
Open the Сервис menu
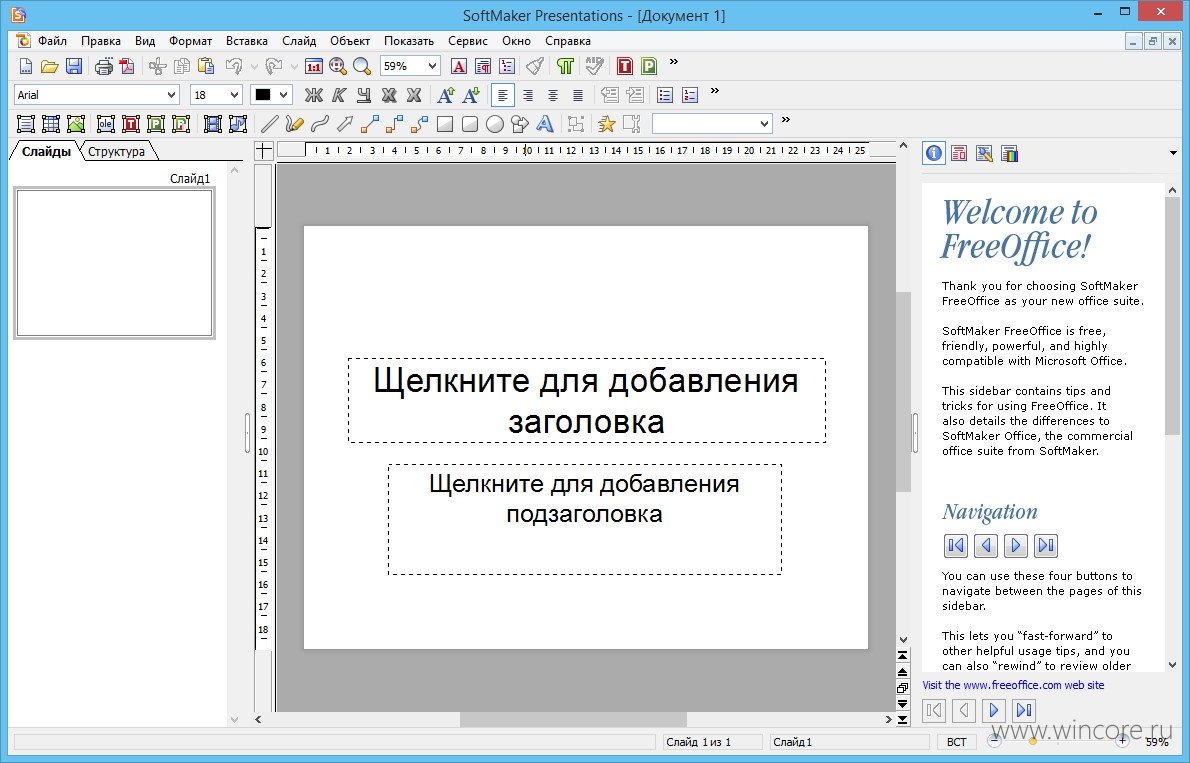(x=468, y=41)
